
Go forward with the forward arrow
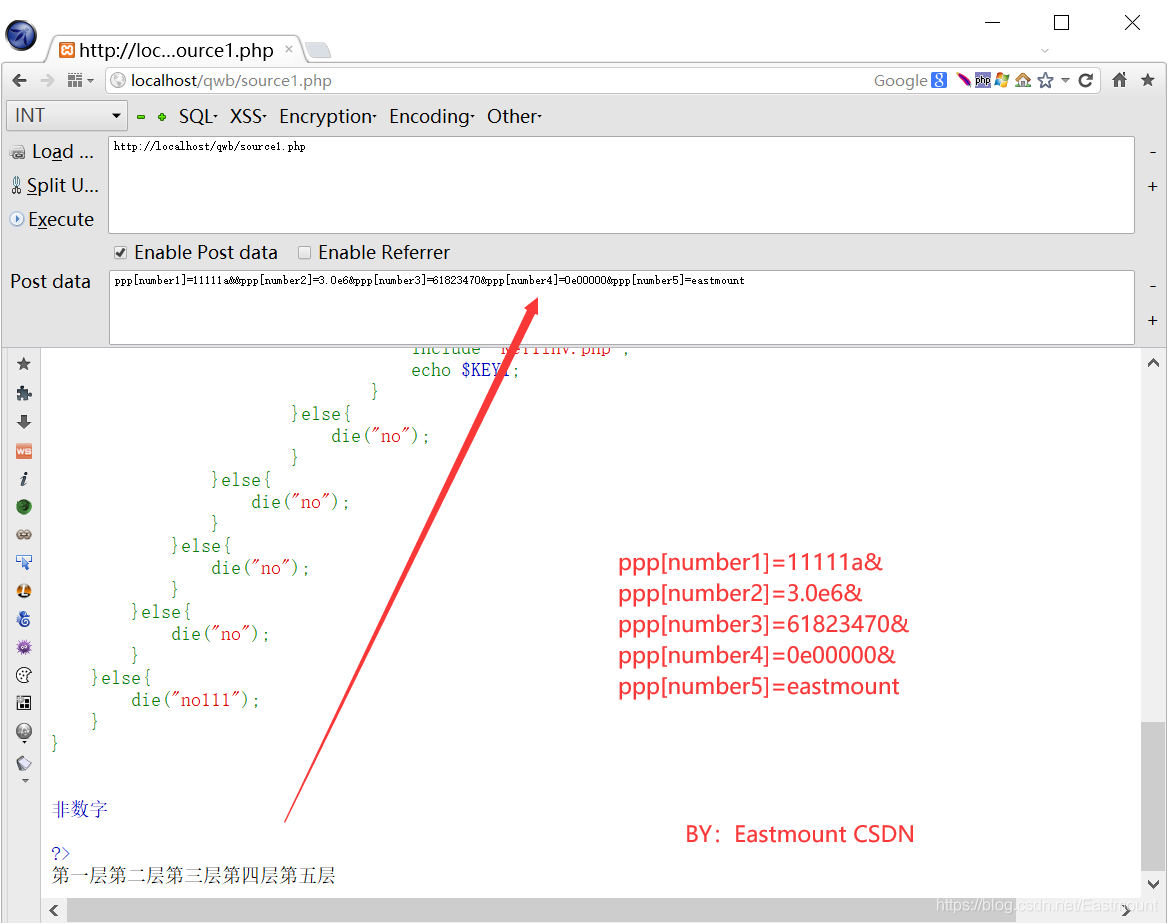coord(47,80)
